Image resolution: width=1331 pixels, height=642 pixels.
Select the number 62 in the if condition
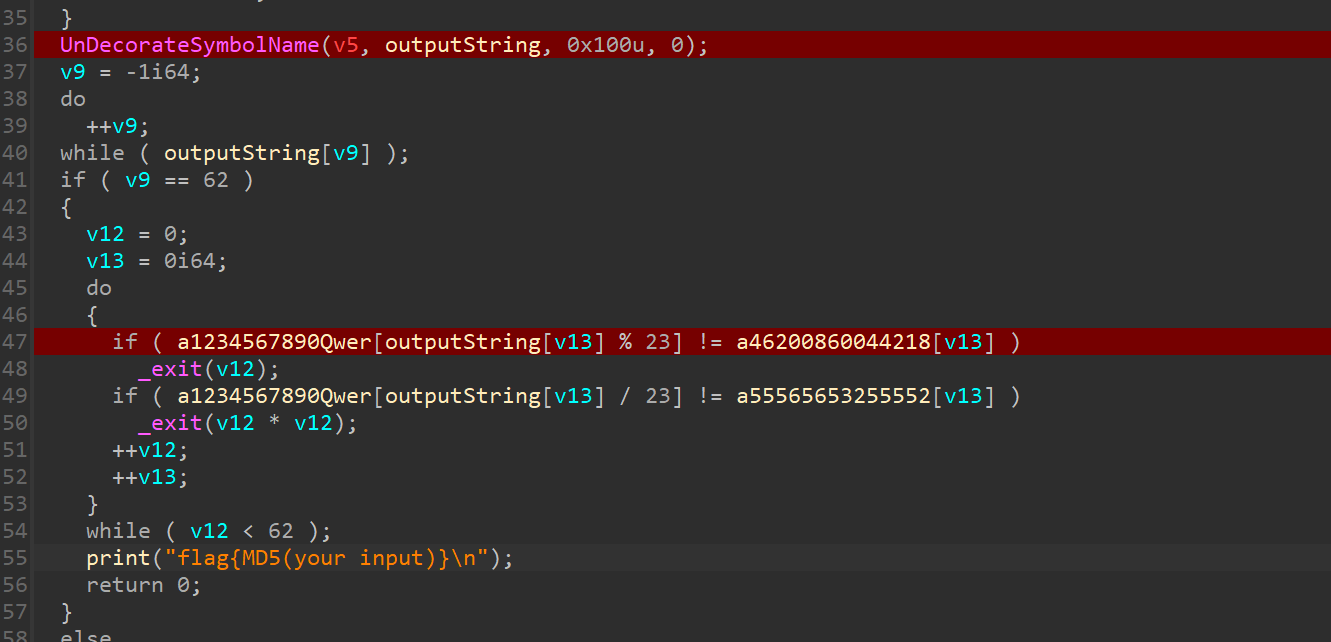pos(215,180)
